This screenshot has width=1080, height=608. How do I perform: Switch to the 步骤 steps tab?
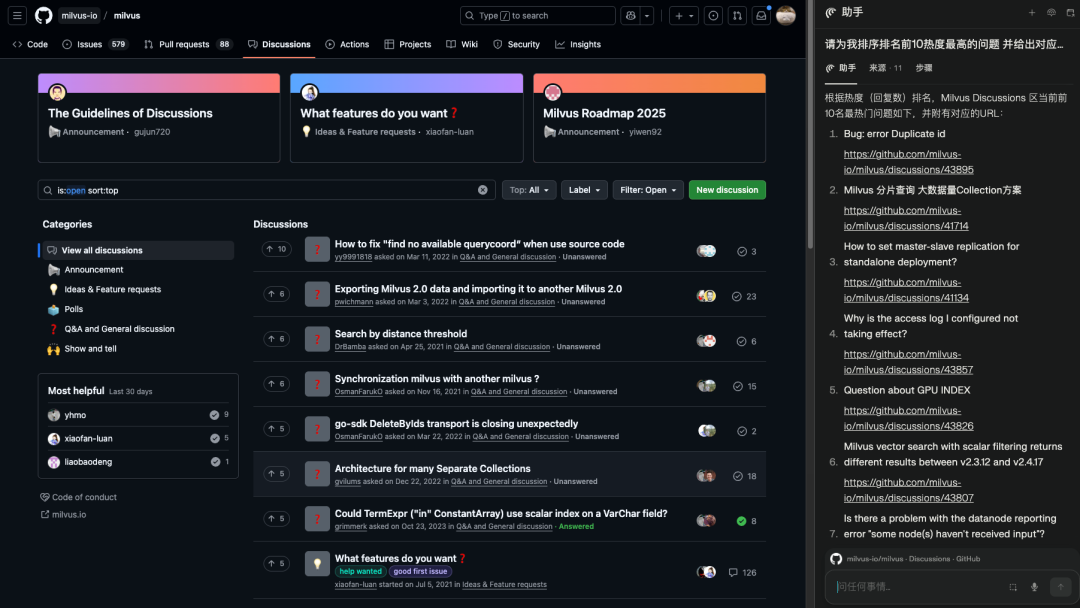point(924,68)
